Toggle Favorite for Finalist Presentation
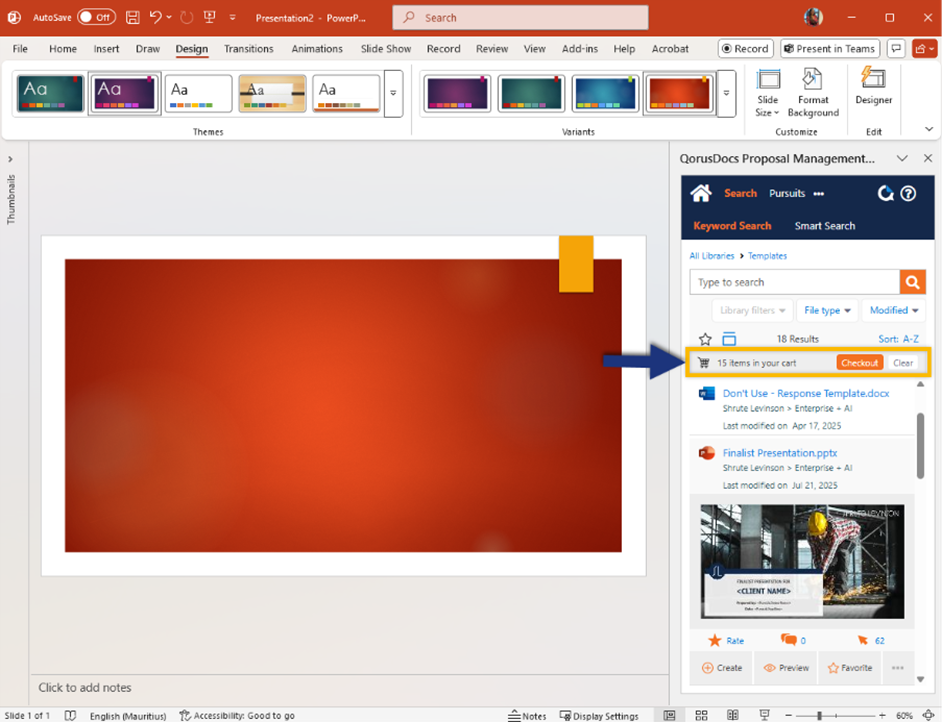The image size is (942, 722). tap(849, 668)
